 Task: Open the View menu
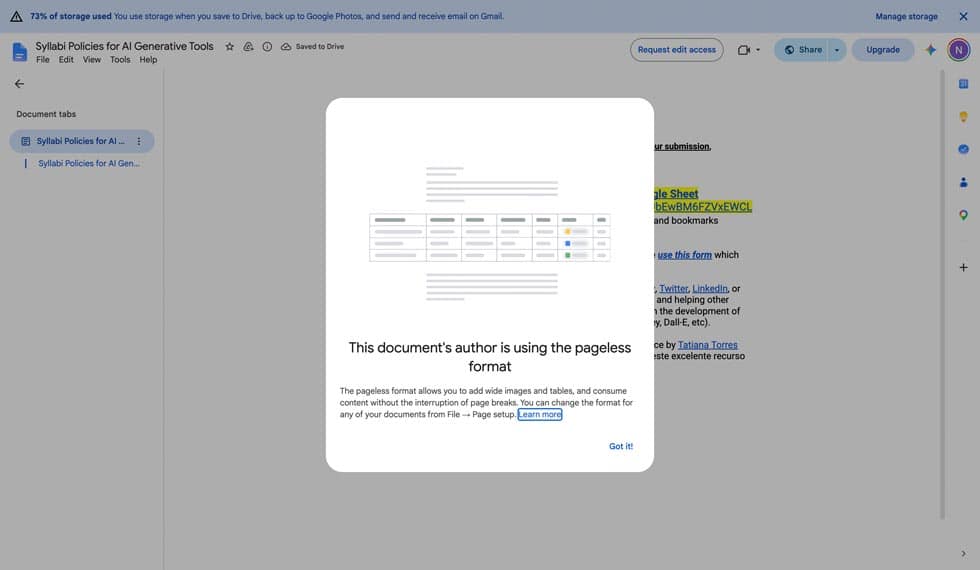click(x=92, y=60)
